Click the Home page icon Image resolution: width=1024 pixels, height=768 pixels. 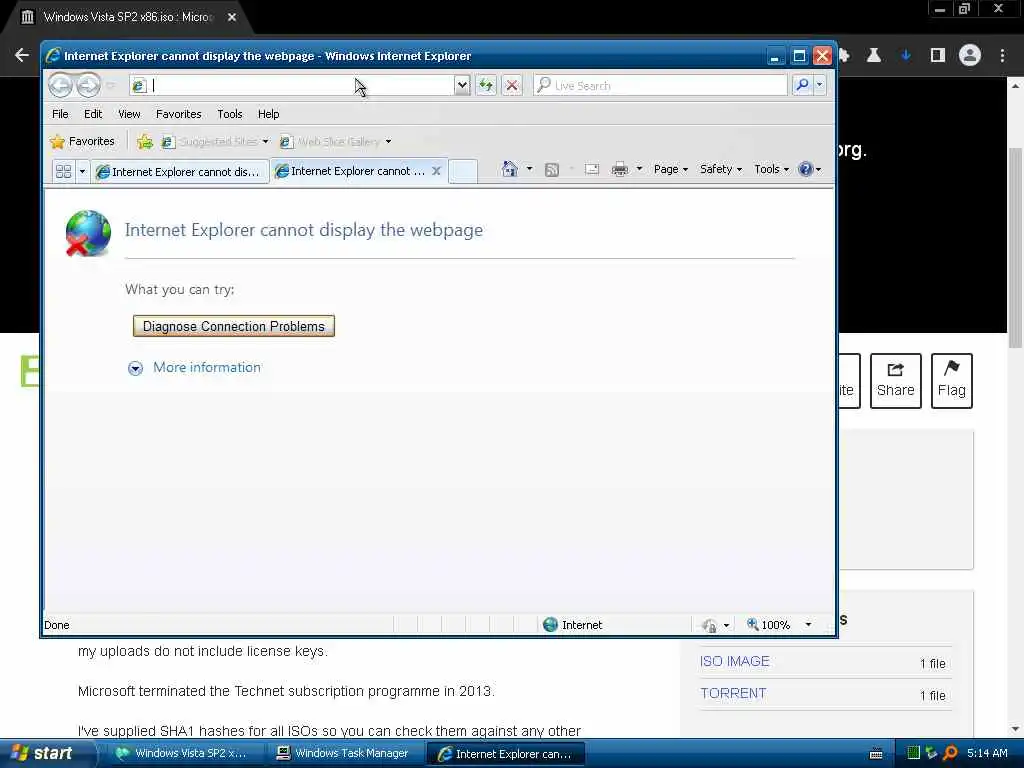coord(510,169)
